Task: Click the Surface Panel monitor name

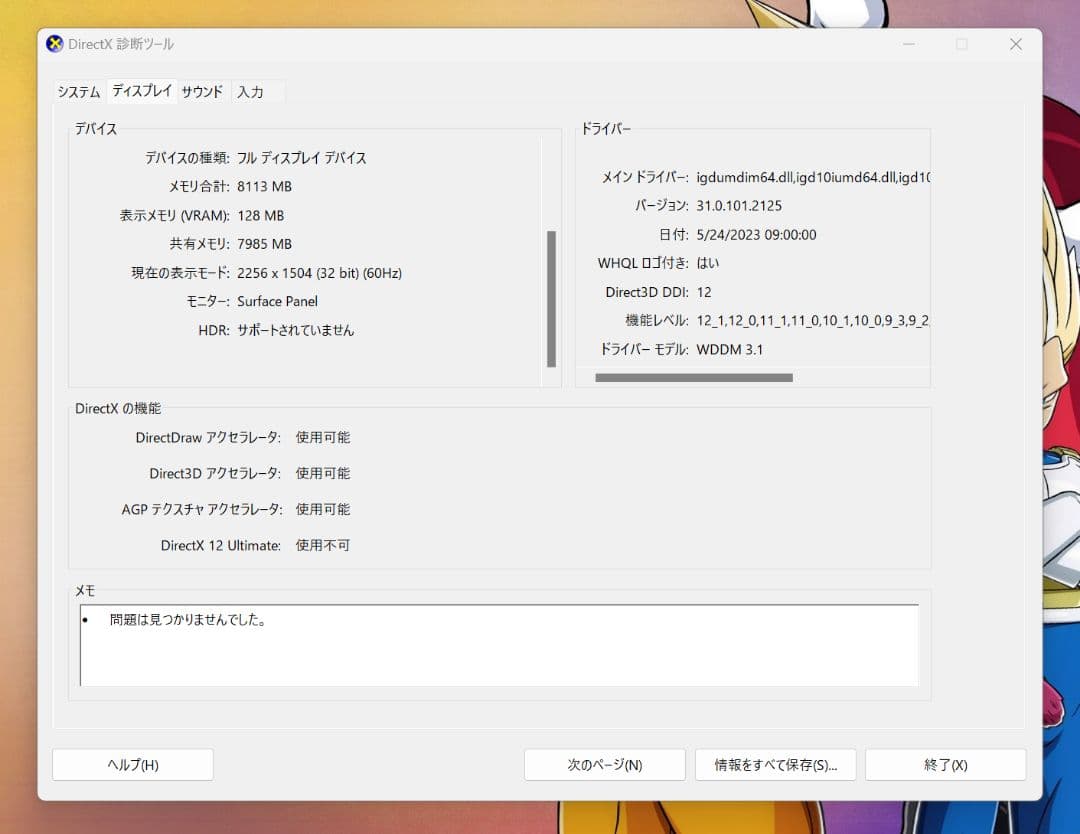Action: (x=280, y=301)
